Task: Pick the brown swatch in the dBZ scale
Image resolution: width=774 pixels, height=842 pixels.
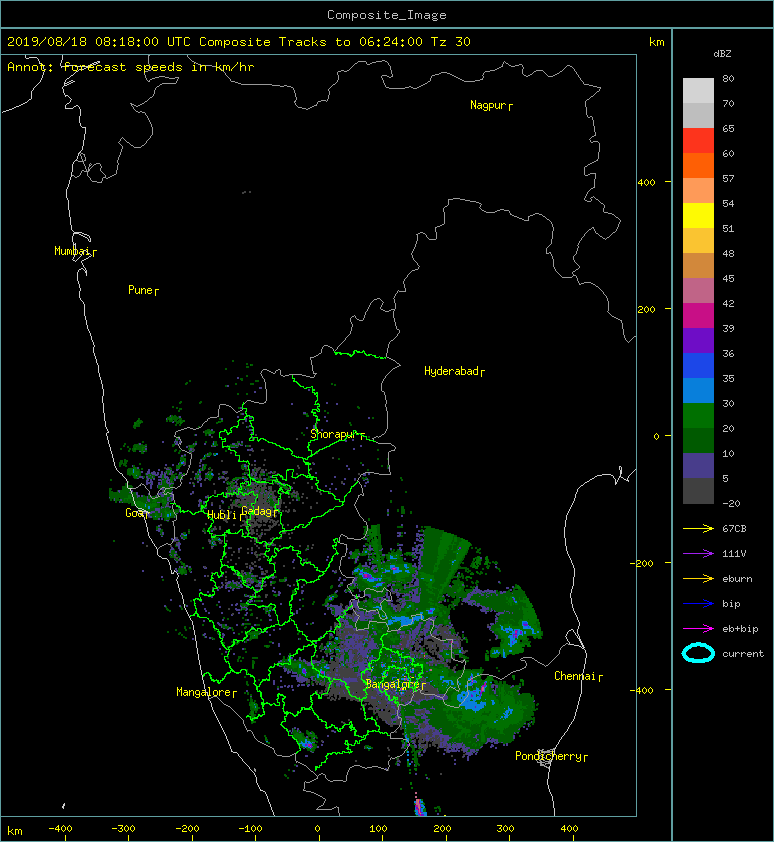Action: tap(698, 265)
